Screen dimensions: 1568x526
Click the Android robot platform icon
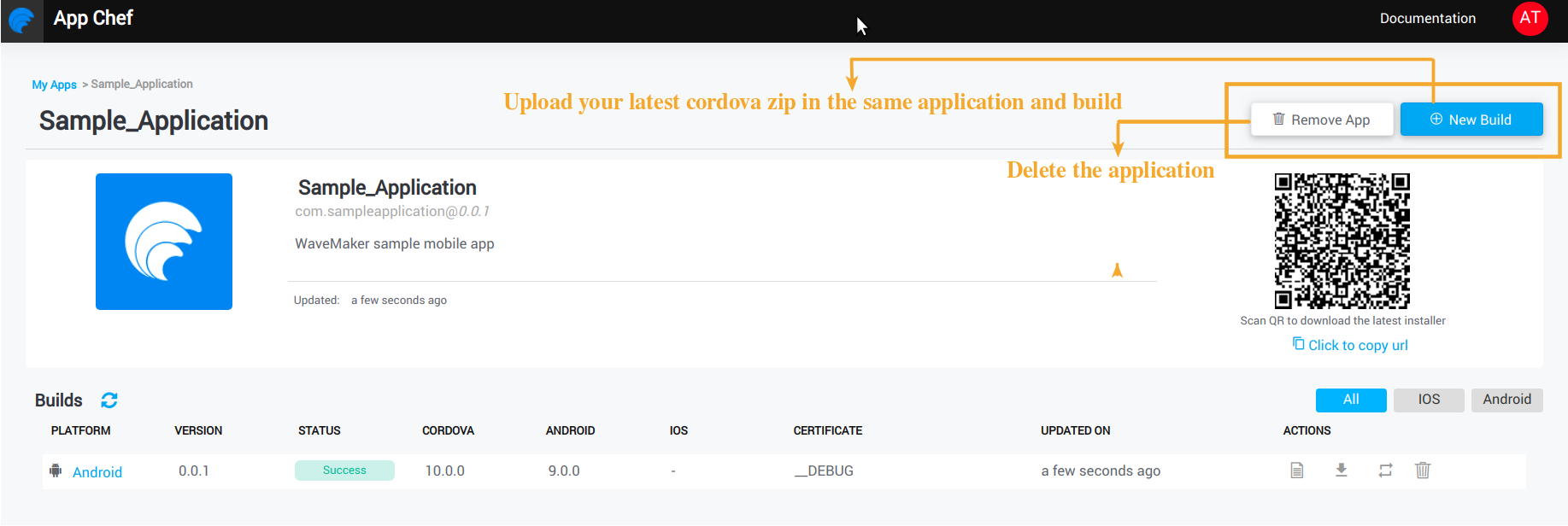tap(56, 471)
